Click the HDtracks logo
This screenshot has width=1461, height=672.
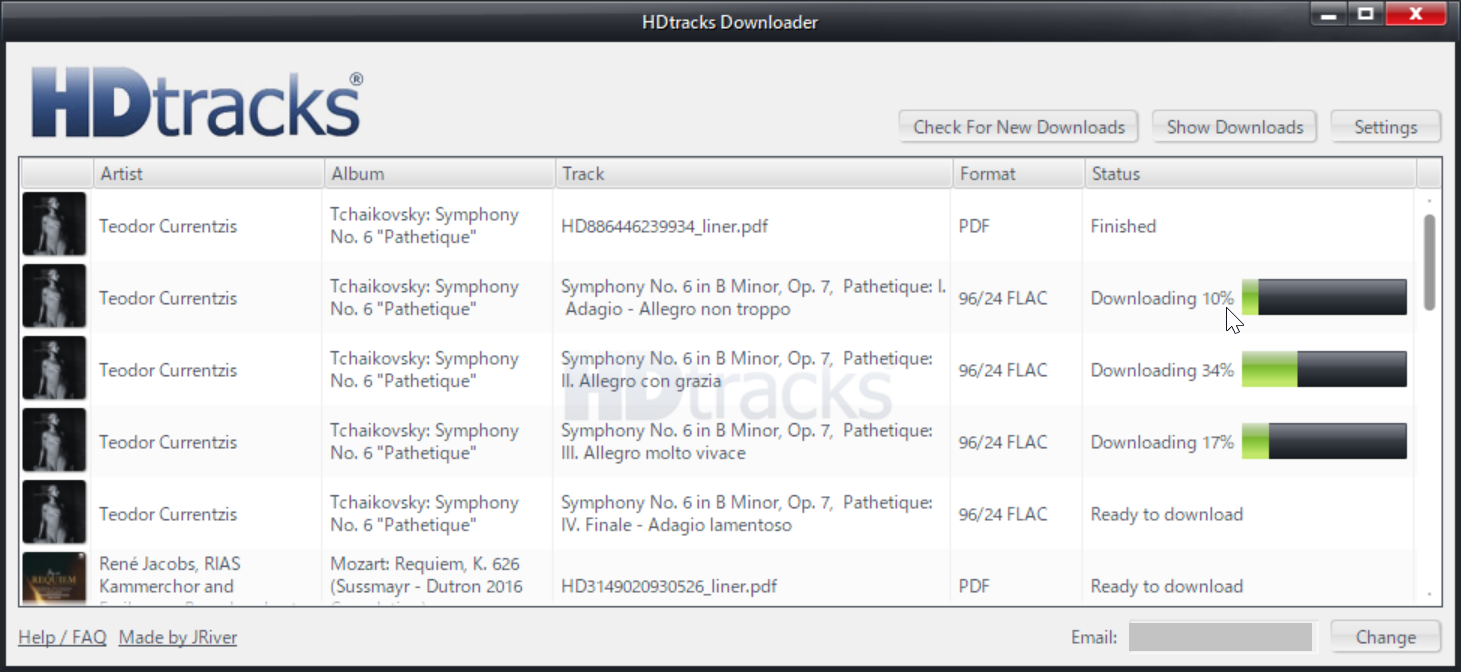[x=197, y=104]
